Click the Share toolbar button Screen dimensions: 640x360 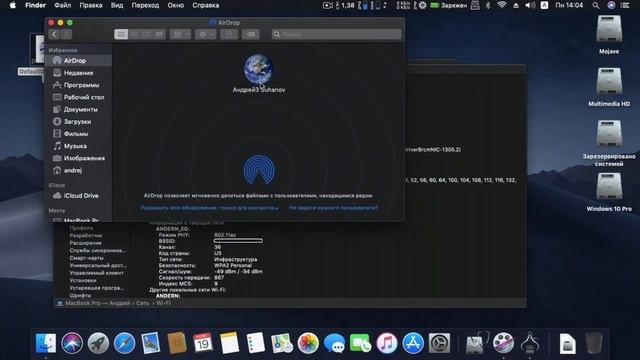coord(229,34)
